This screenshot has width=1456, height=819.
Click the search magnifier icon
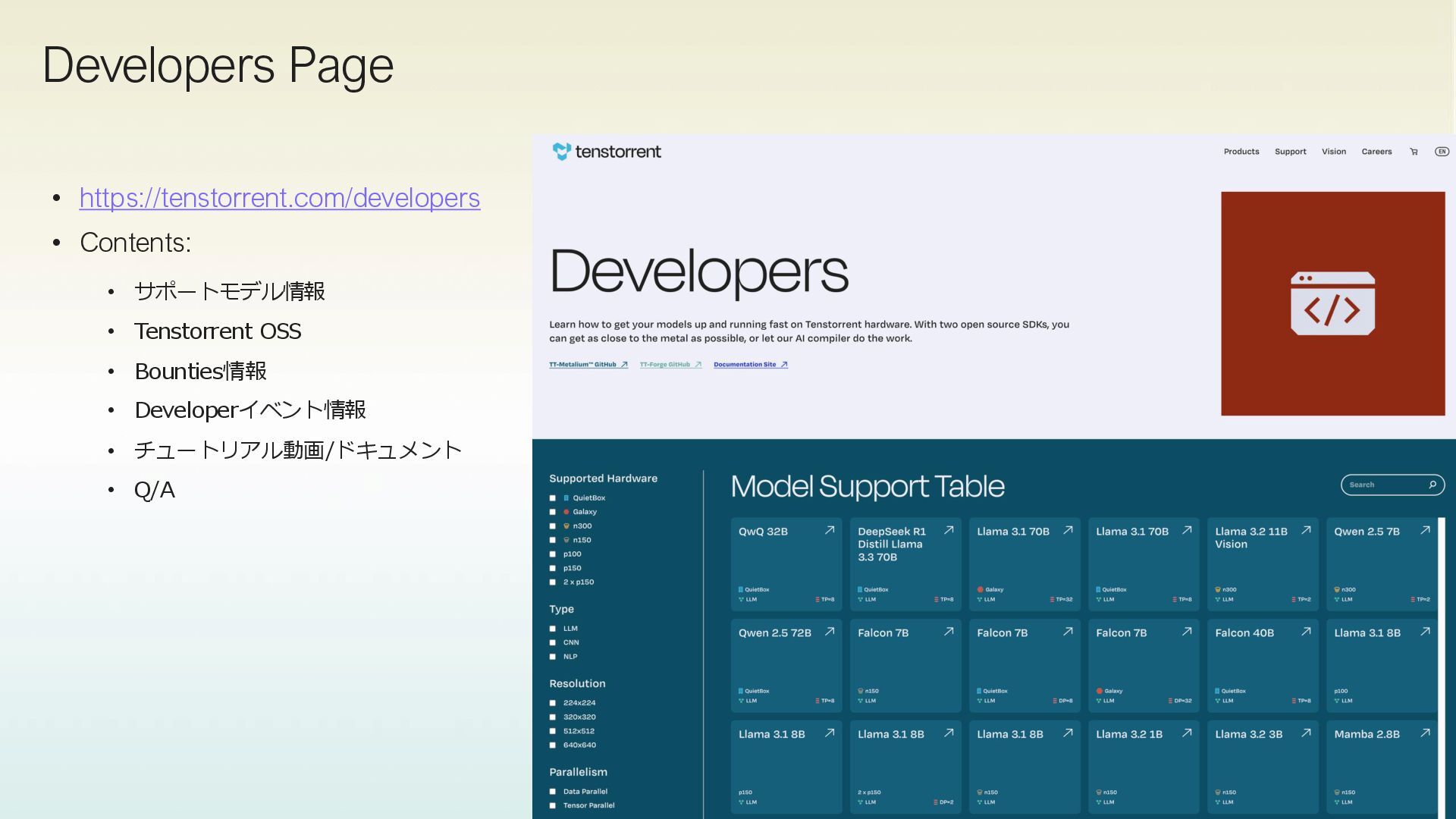click(1432, 485)
